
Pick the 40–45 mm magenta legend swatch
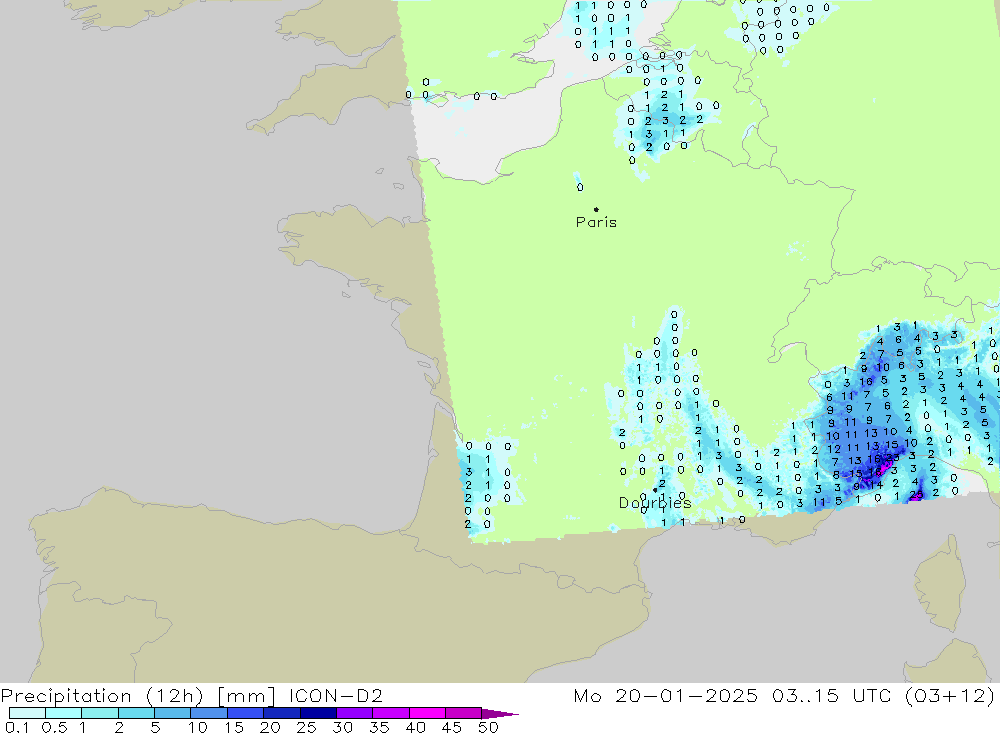[x=427, y=713]
